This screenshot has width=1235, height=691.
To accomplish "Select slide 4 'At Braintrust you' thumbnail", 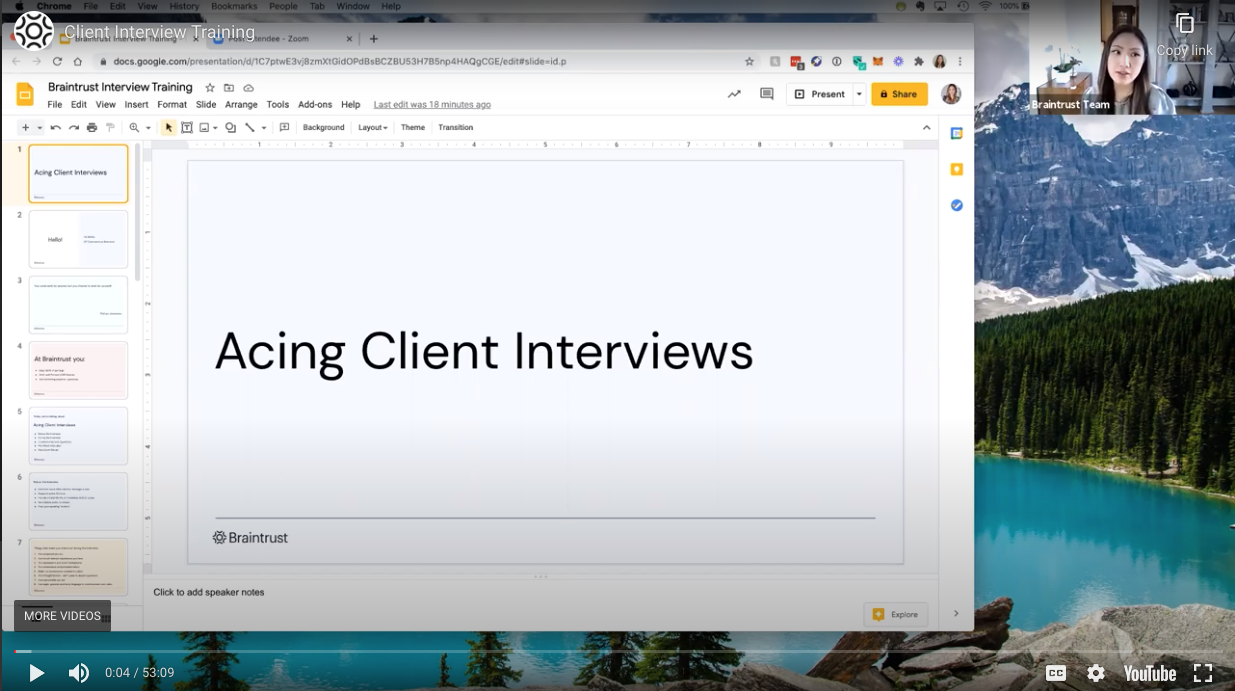I will (x=78, y=370).
